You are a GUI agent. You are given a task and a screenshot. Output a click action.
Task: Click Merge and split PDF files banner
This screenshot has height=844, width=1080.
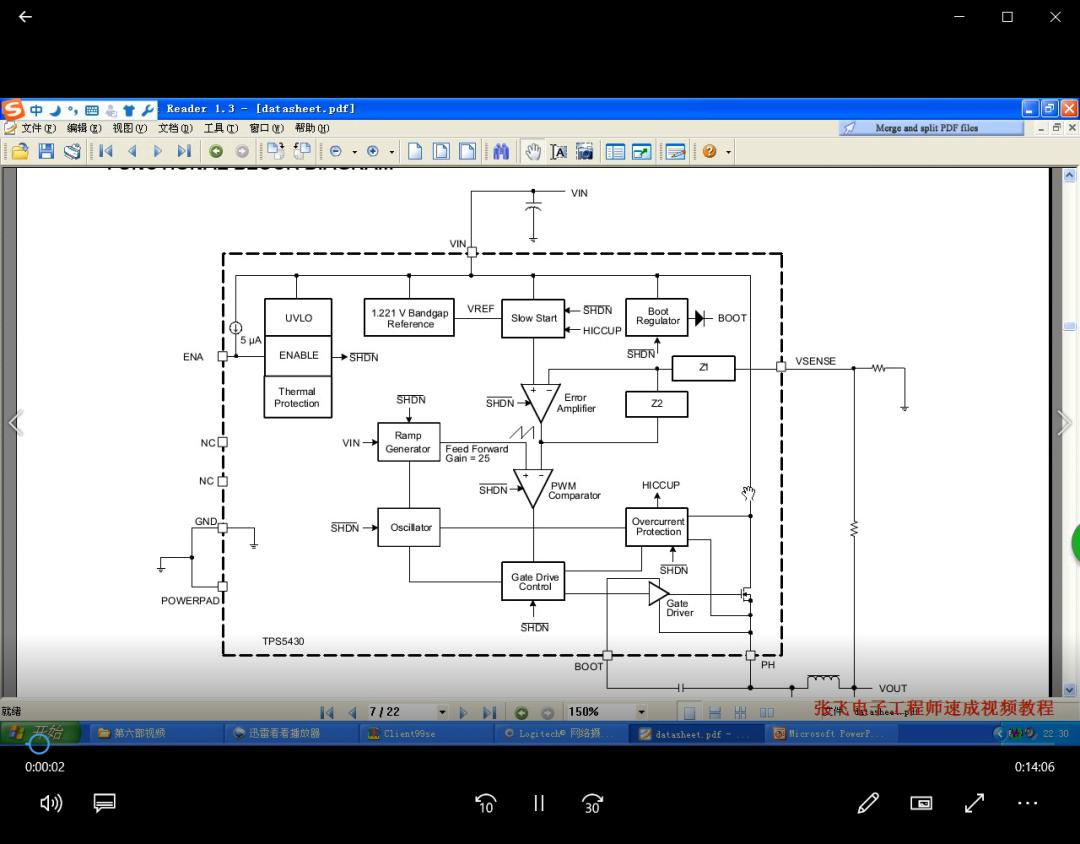[x=931, y=128]
